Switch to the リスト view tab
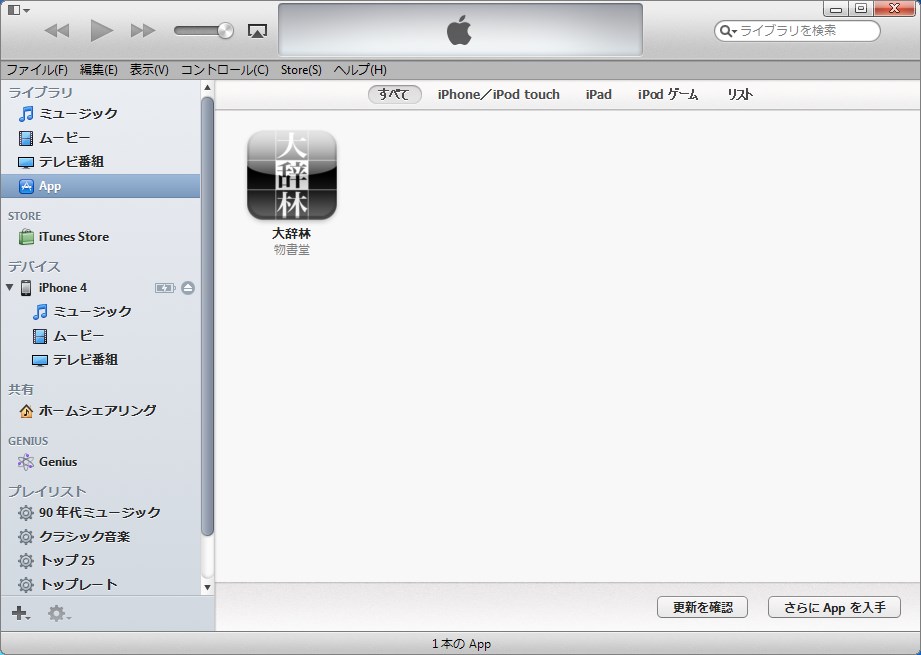921x655 pixels. pyautogui.click(x=740, y=94)
